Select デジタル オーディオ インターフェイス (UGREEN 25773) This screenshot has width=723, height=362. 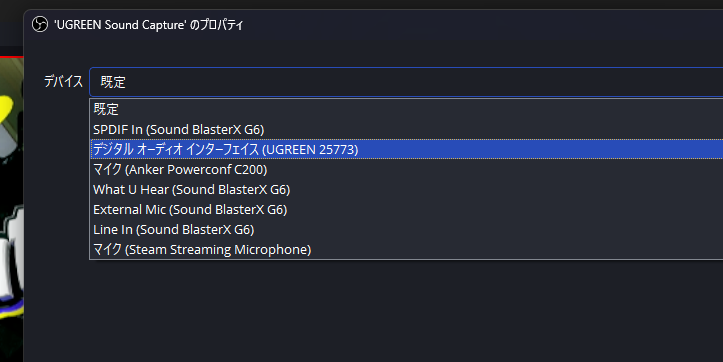(406, 149)
